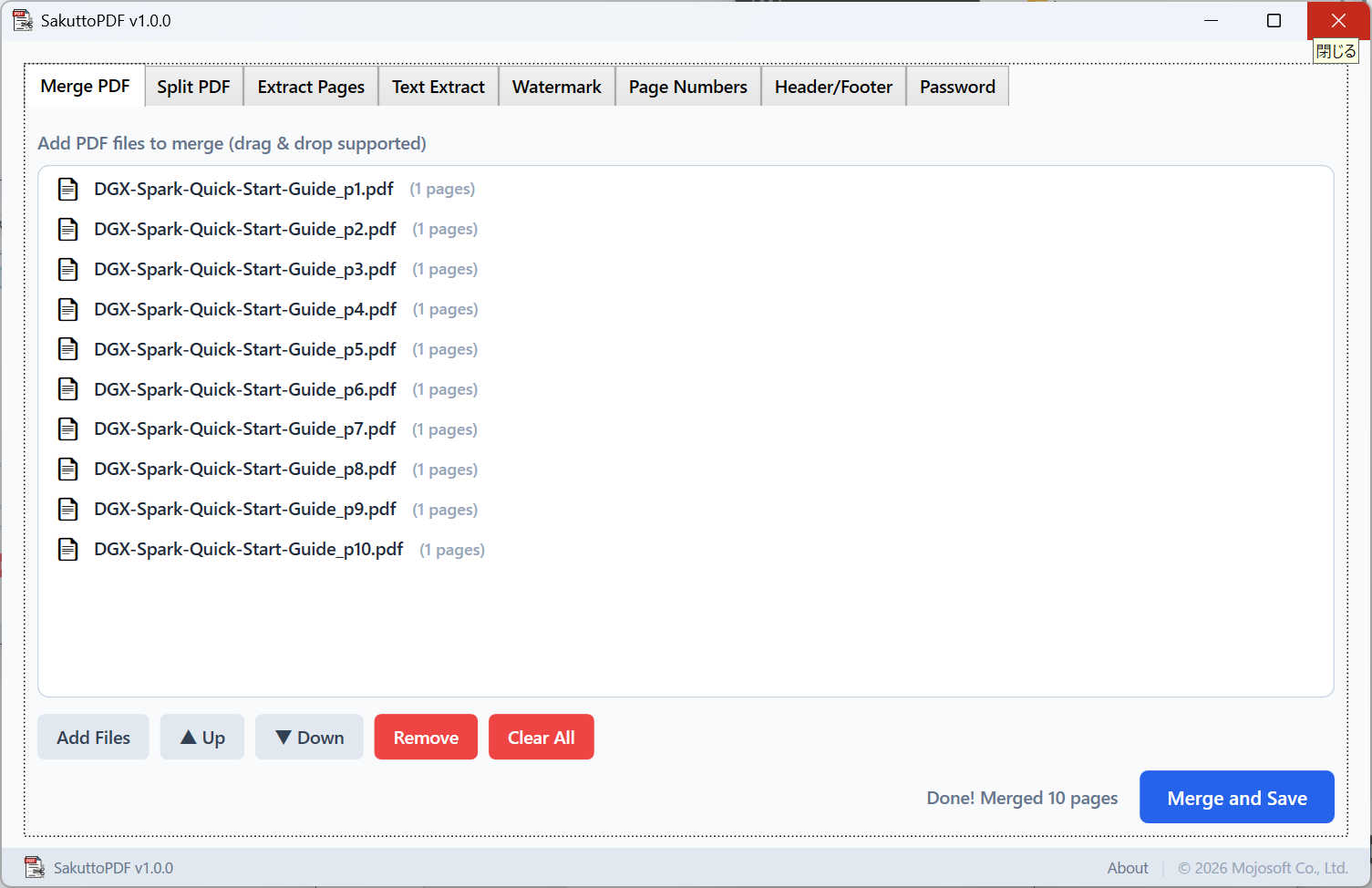The height and width of the screenshot is (888, 1372).
Task: Go to the Password tab
Action: pos(956,87)
